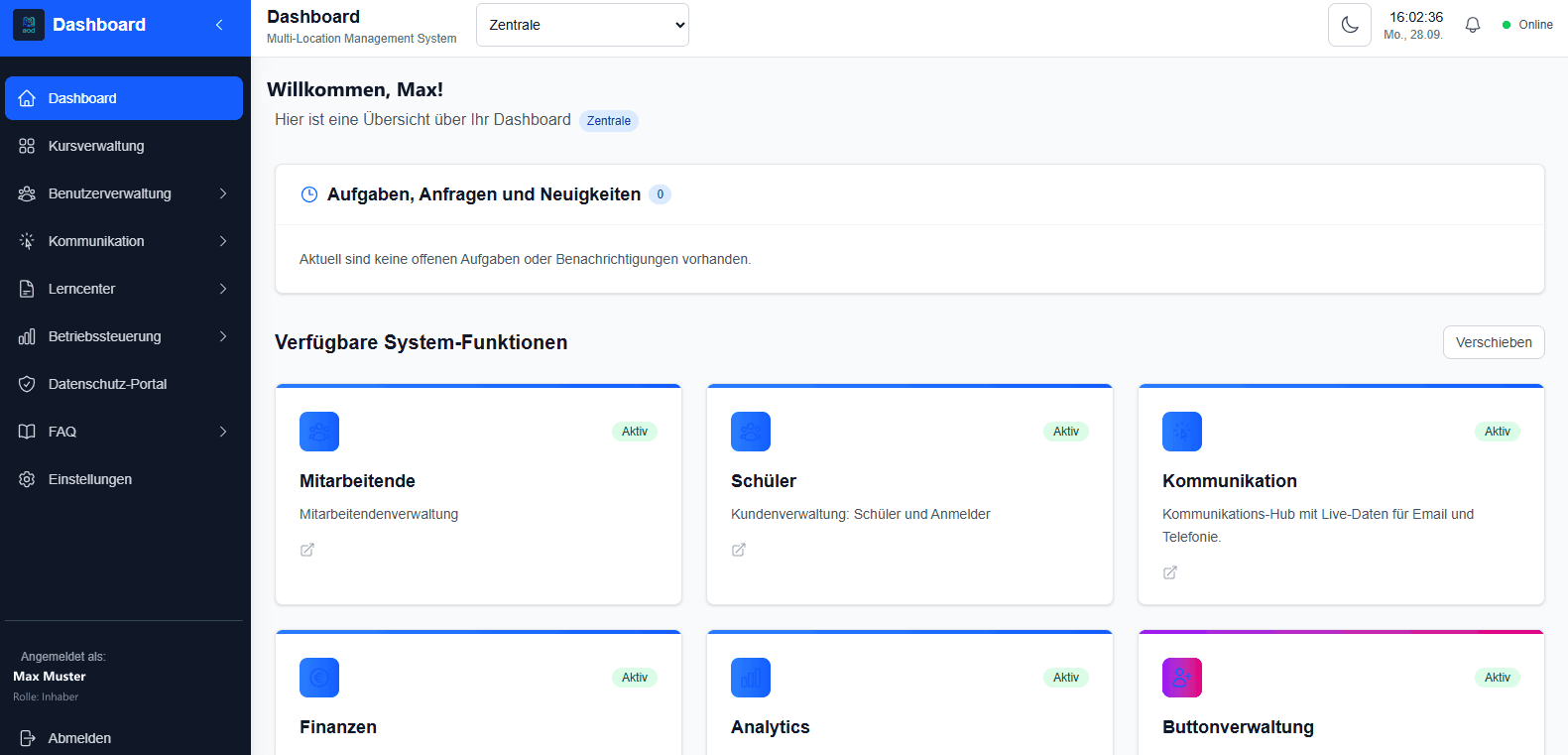Click the Schüler card blue icon
The image size is (1568, 755).
pyautogui.click(x=751, y=432)
